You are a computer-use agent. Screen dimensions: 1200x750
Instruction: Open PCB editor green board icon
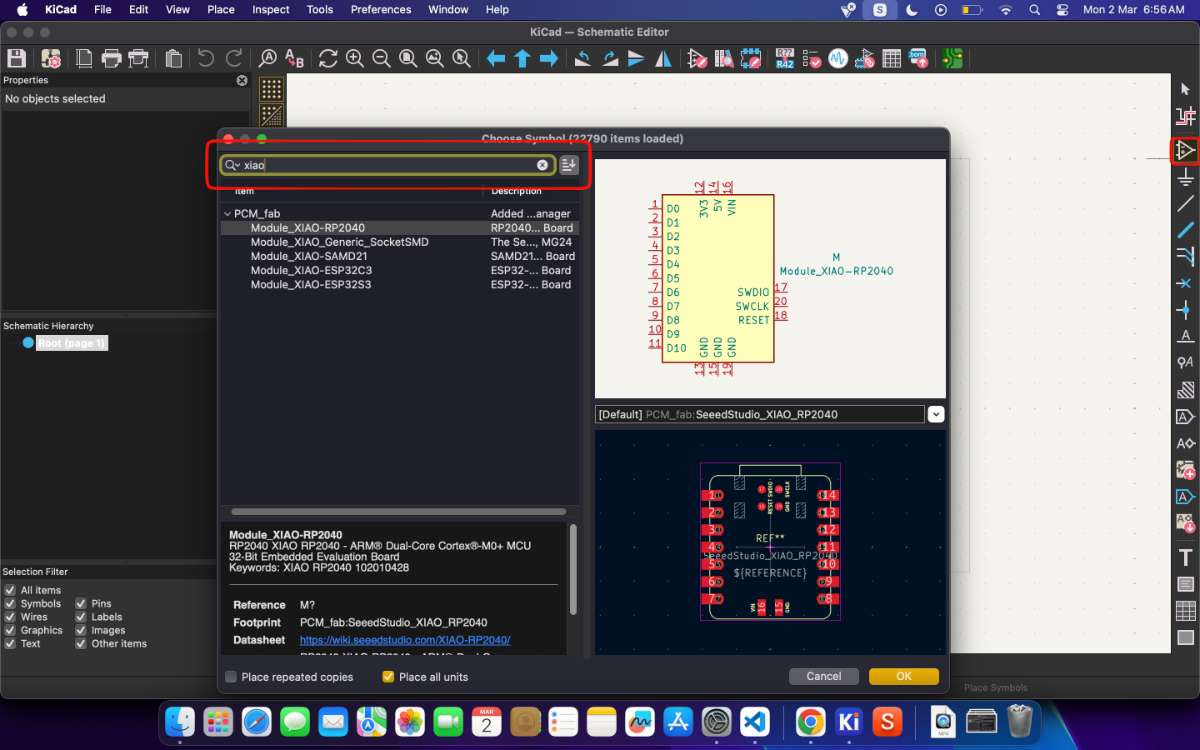(x=952, y=59)
